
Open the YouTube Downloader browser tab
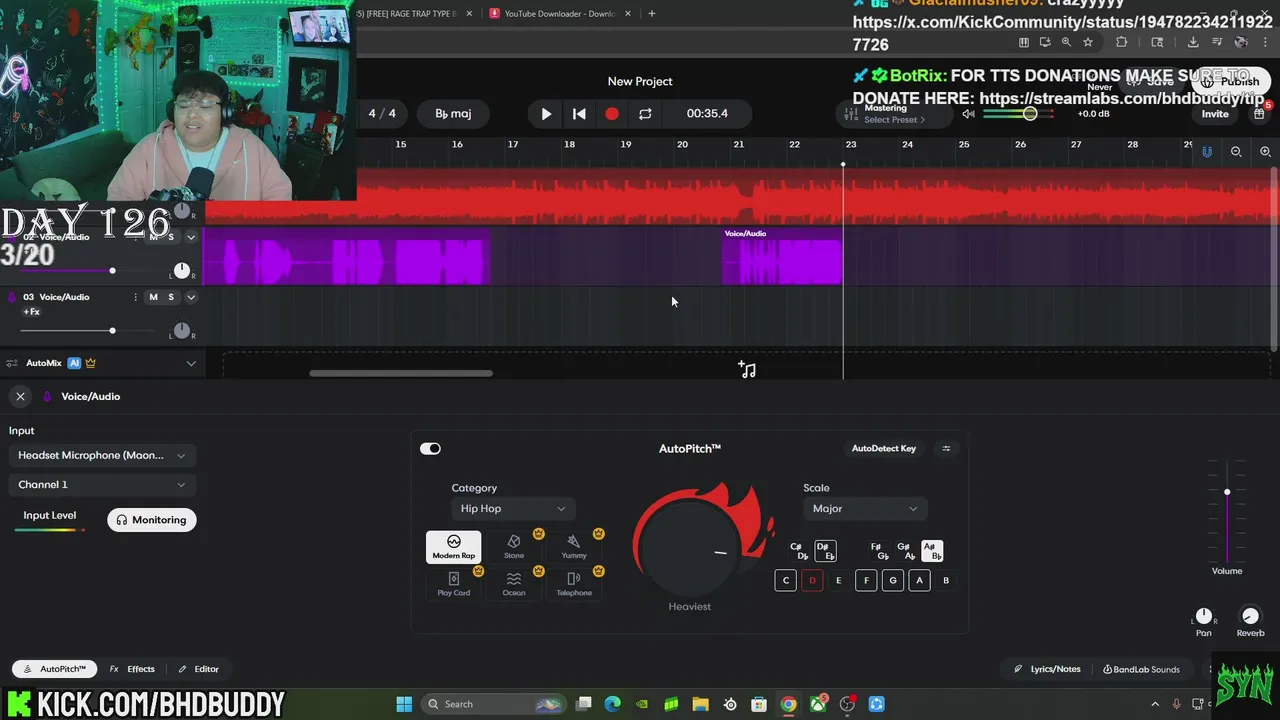(x=560, y=14)
